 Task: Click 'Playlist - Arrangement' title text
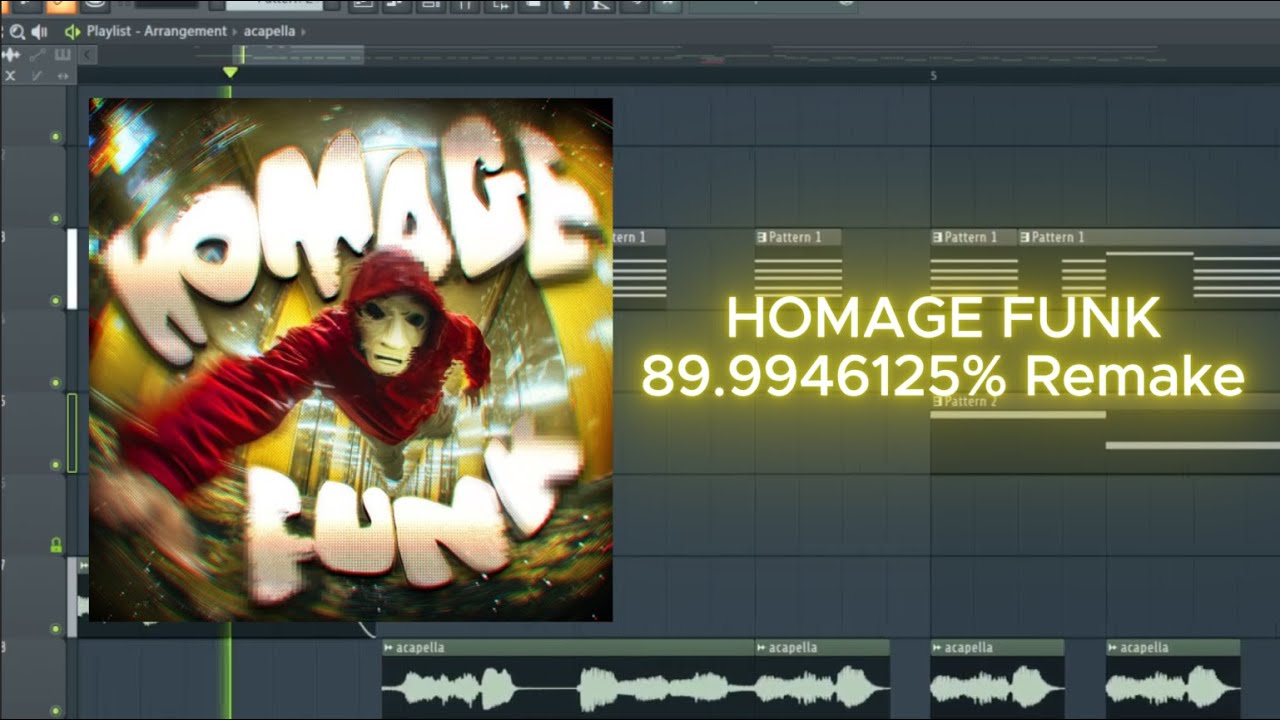(x=156, y=32)
